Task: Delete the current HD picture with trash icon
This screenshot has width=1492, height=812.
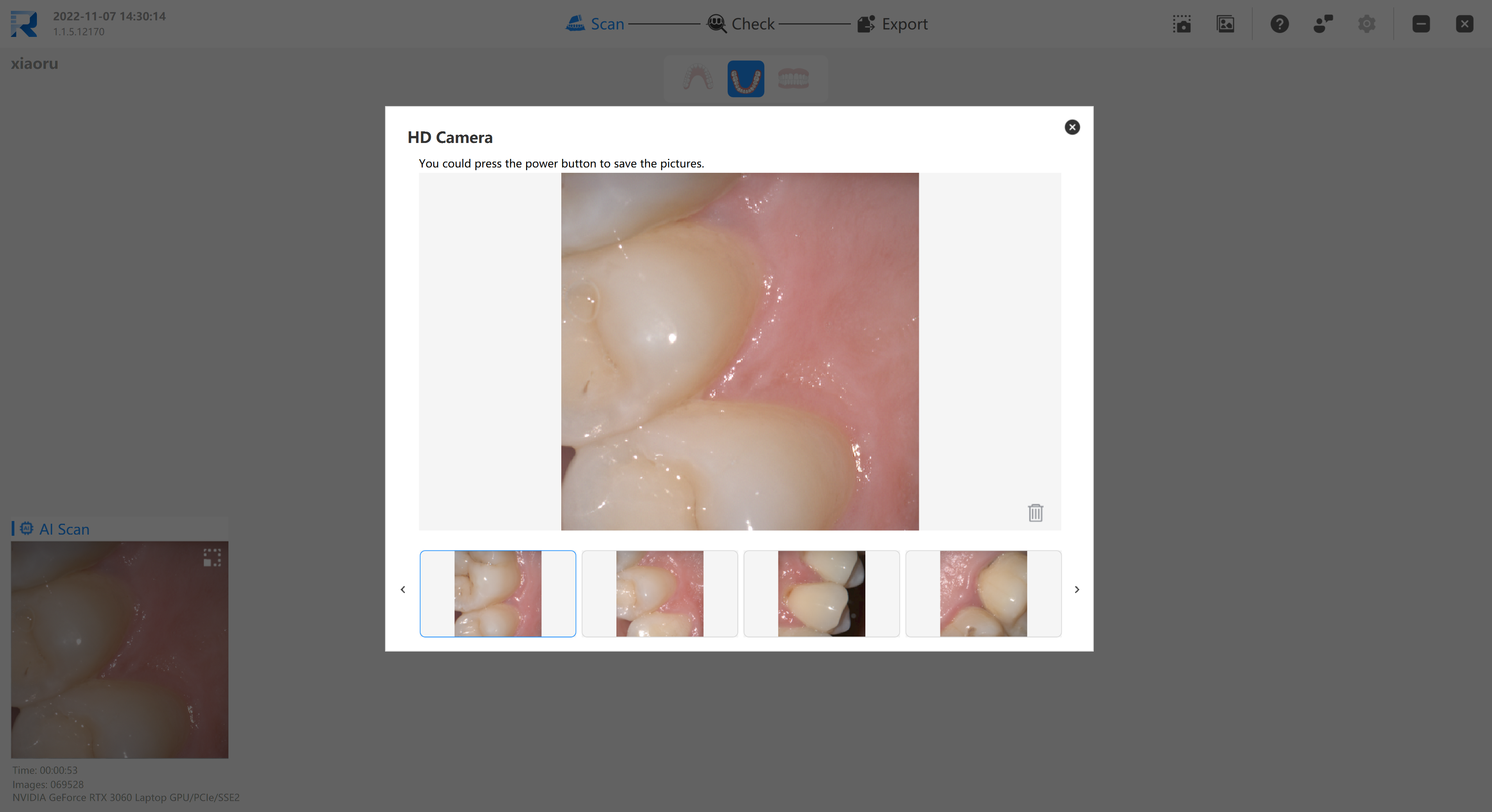Action: pyautogui.click(x=1035, y=512)
